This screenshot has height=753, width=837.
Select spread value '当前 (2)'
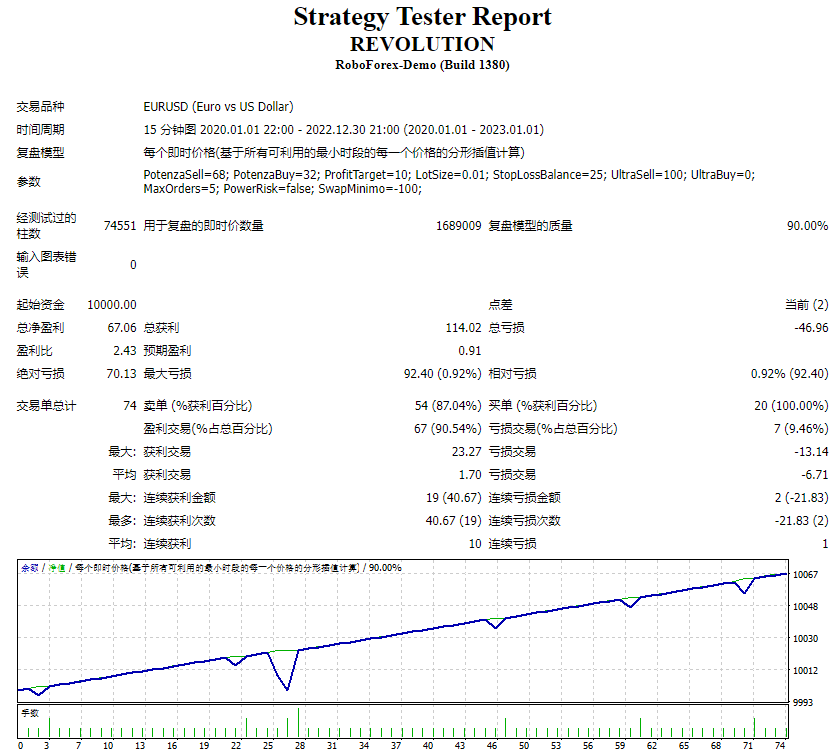[x=807, y=305]
